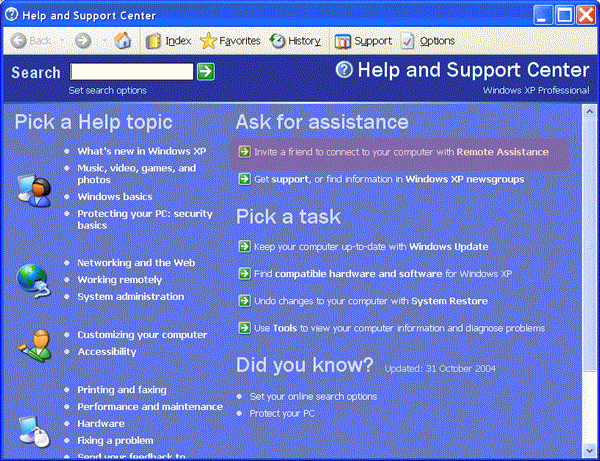Open Customizing your computer topic
Screen dimensions: 600x461
[x=142, y=335]
